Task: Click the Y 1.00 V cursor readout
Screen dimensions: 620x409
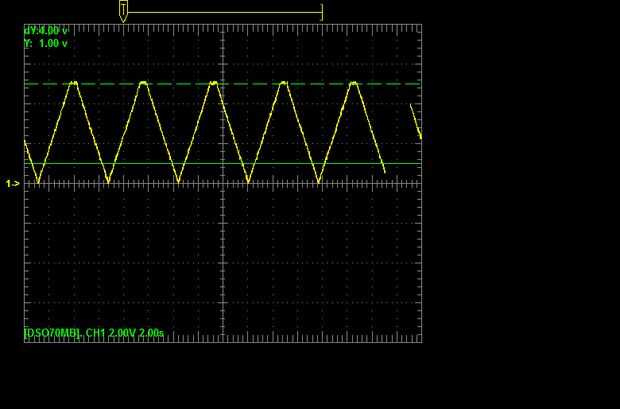Action: (46, 44)
